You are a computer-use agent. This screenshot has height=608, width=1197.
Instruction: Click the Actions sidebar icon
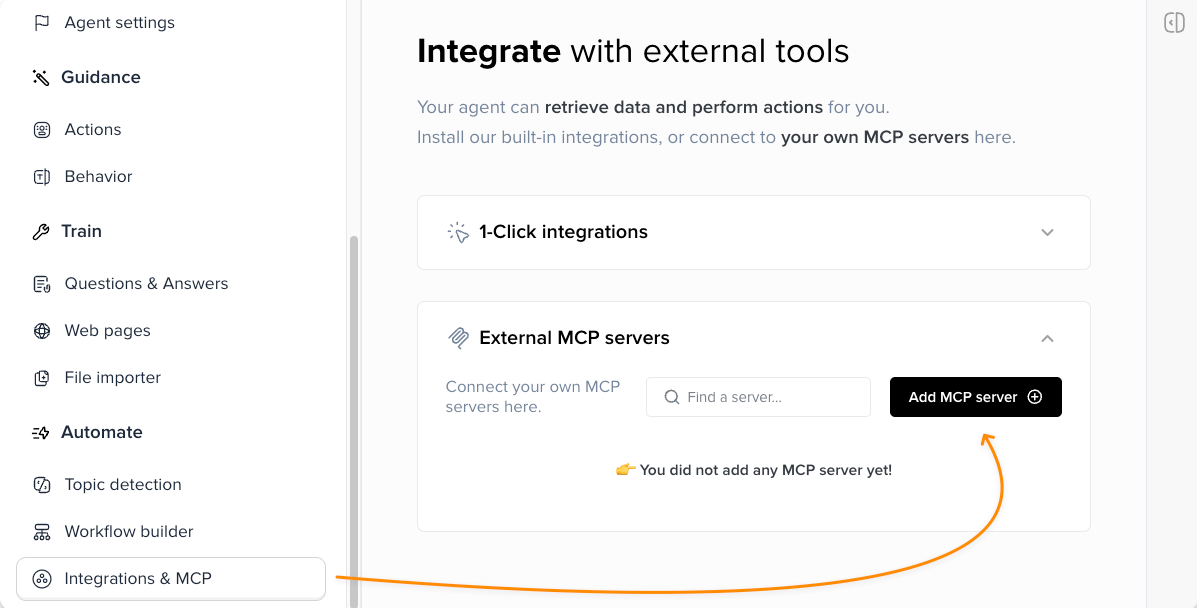42,129
